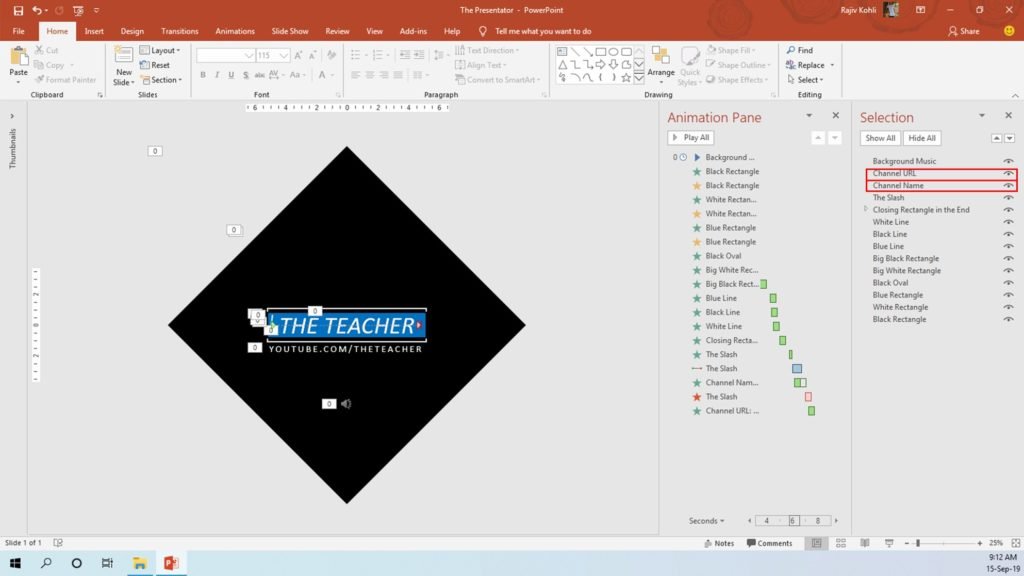
Task: Switch to Slide Sorter view icon
Action: (840, 543)
